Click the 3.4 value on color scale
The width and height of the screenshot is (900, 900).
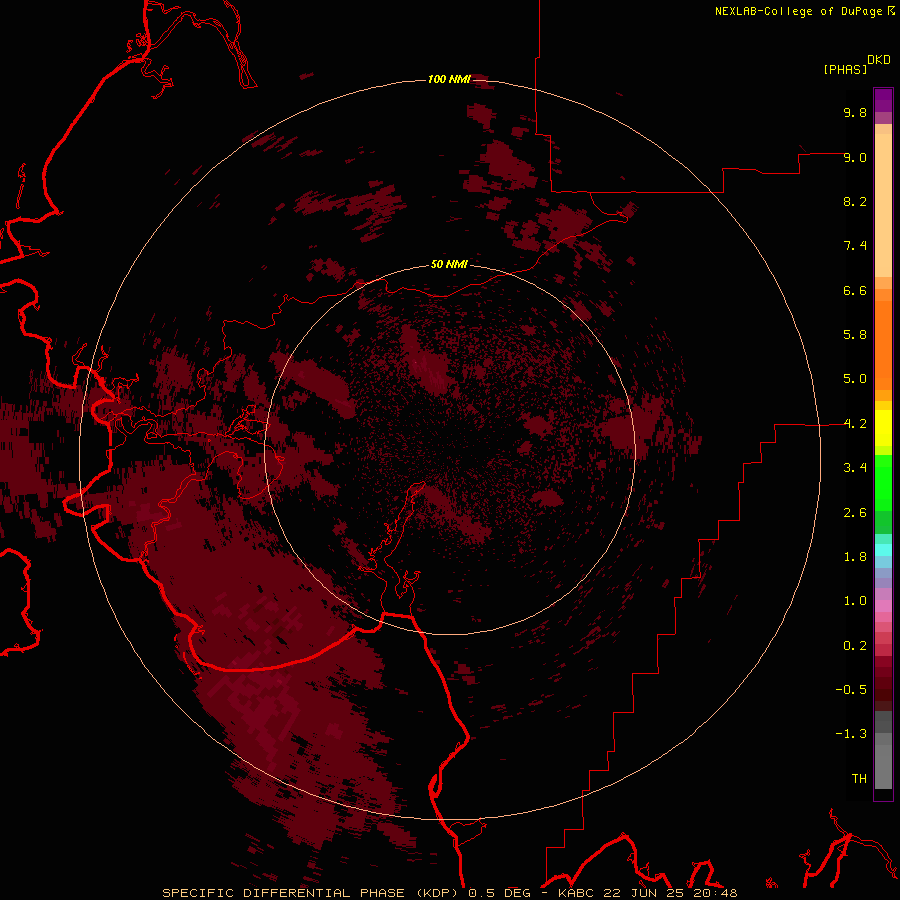[855, 468]
